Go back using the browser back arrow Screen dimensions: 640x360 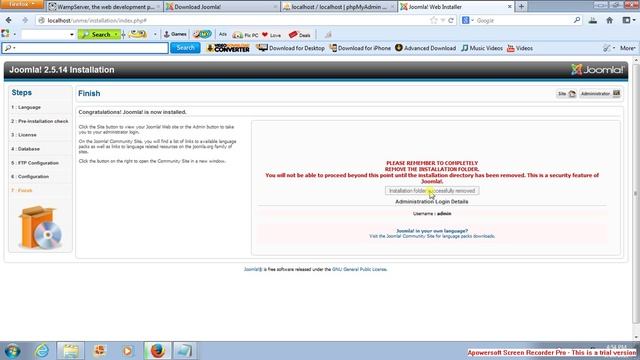pos(9,20)
